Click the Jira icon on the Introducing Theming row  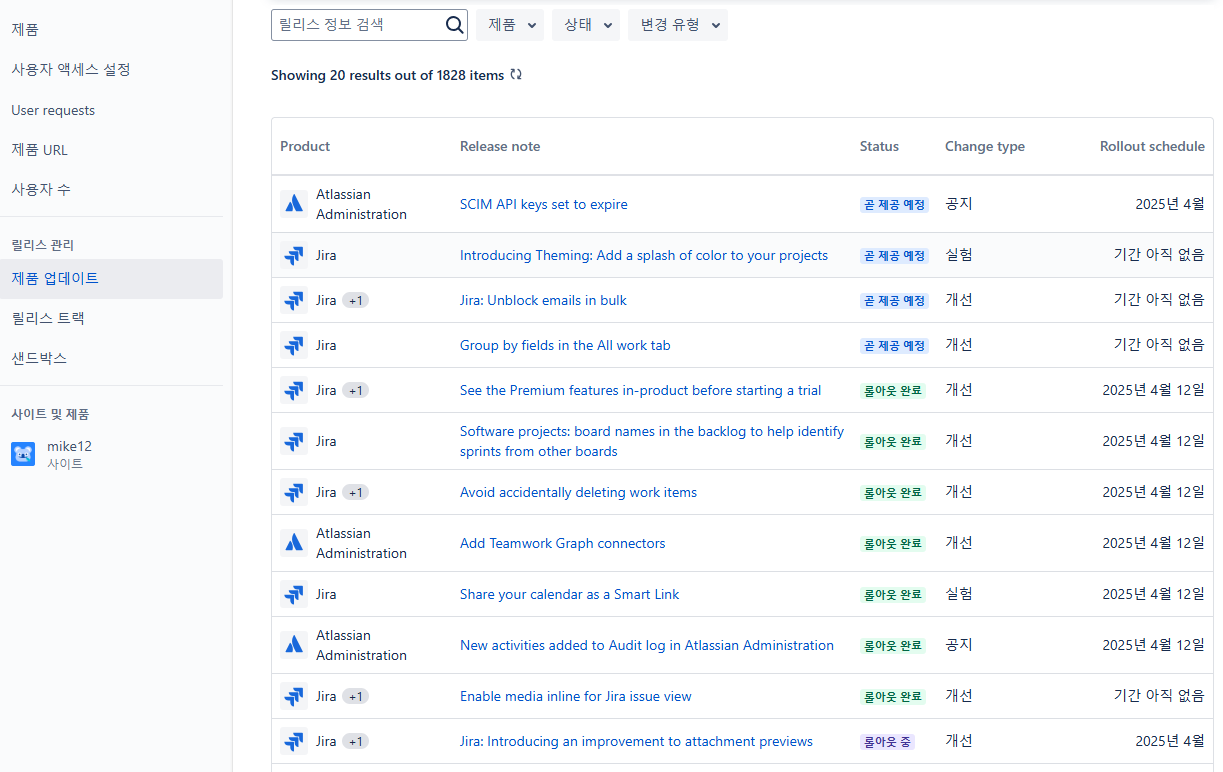(294, 255)
